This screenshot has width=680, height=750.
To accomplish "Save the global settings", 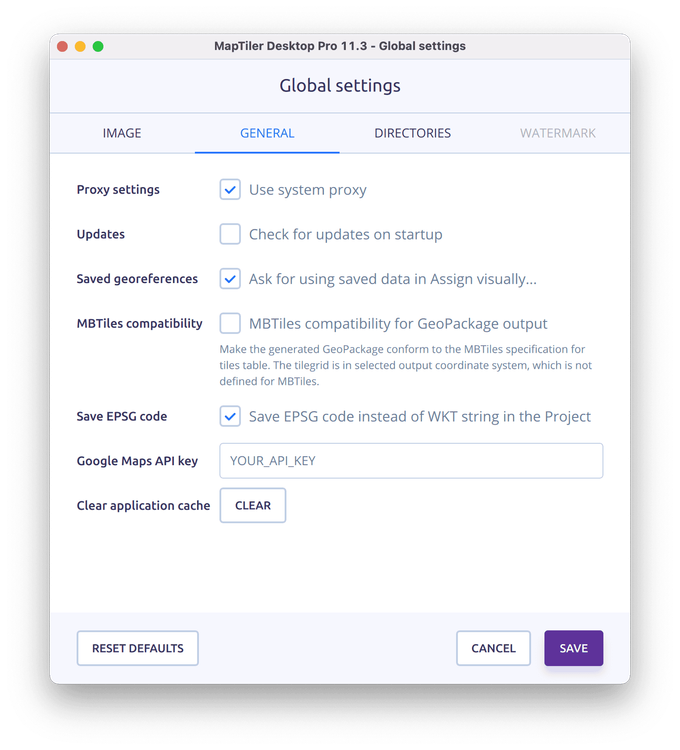I will tap(573, 648).
